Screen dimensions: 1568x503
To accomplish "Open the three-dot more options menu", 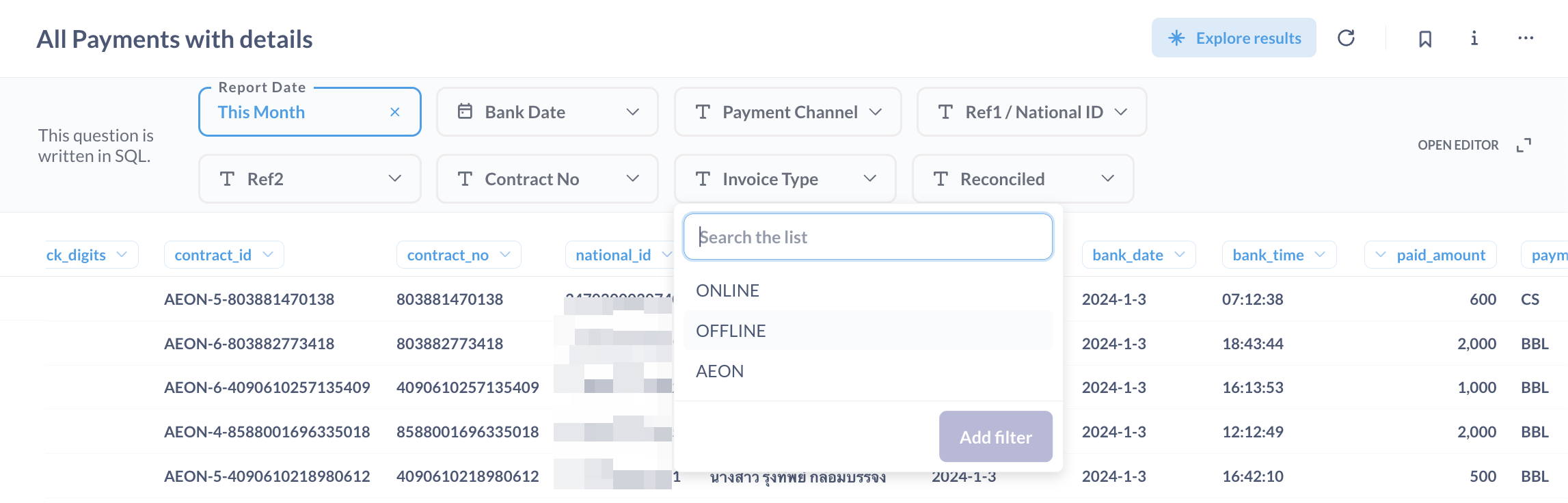I will [1526, 38].
